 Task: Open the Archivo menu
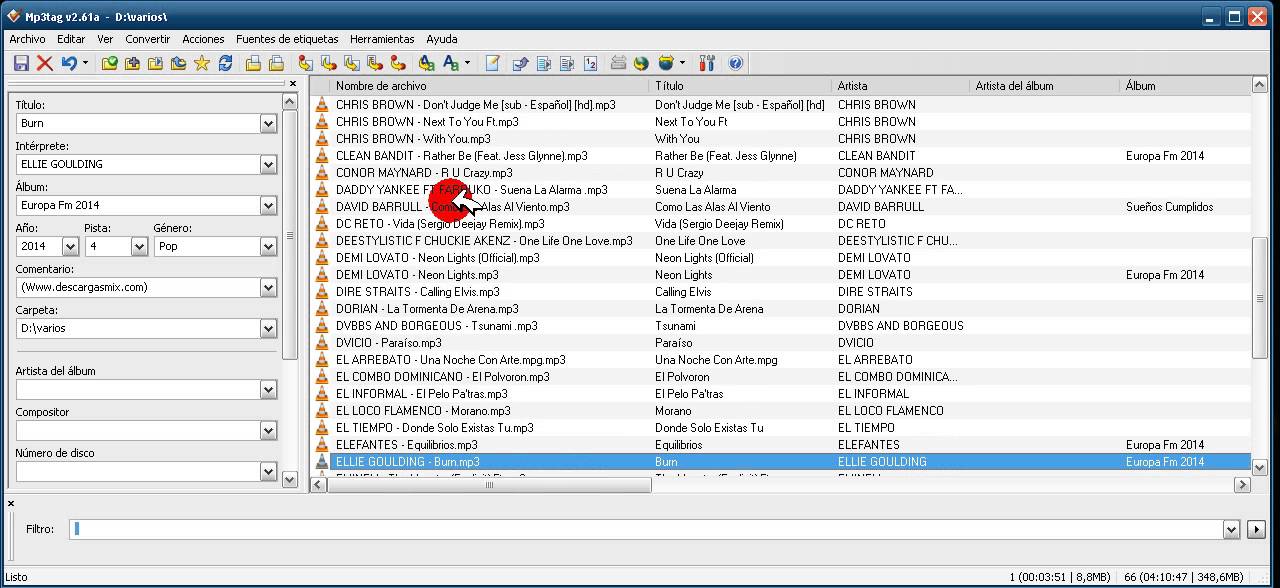(27, 39)
